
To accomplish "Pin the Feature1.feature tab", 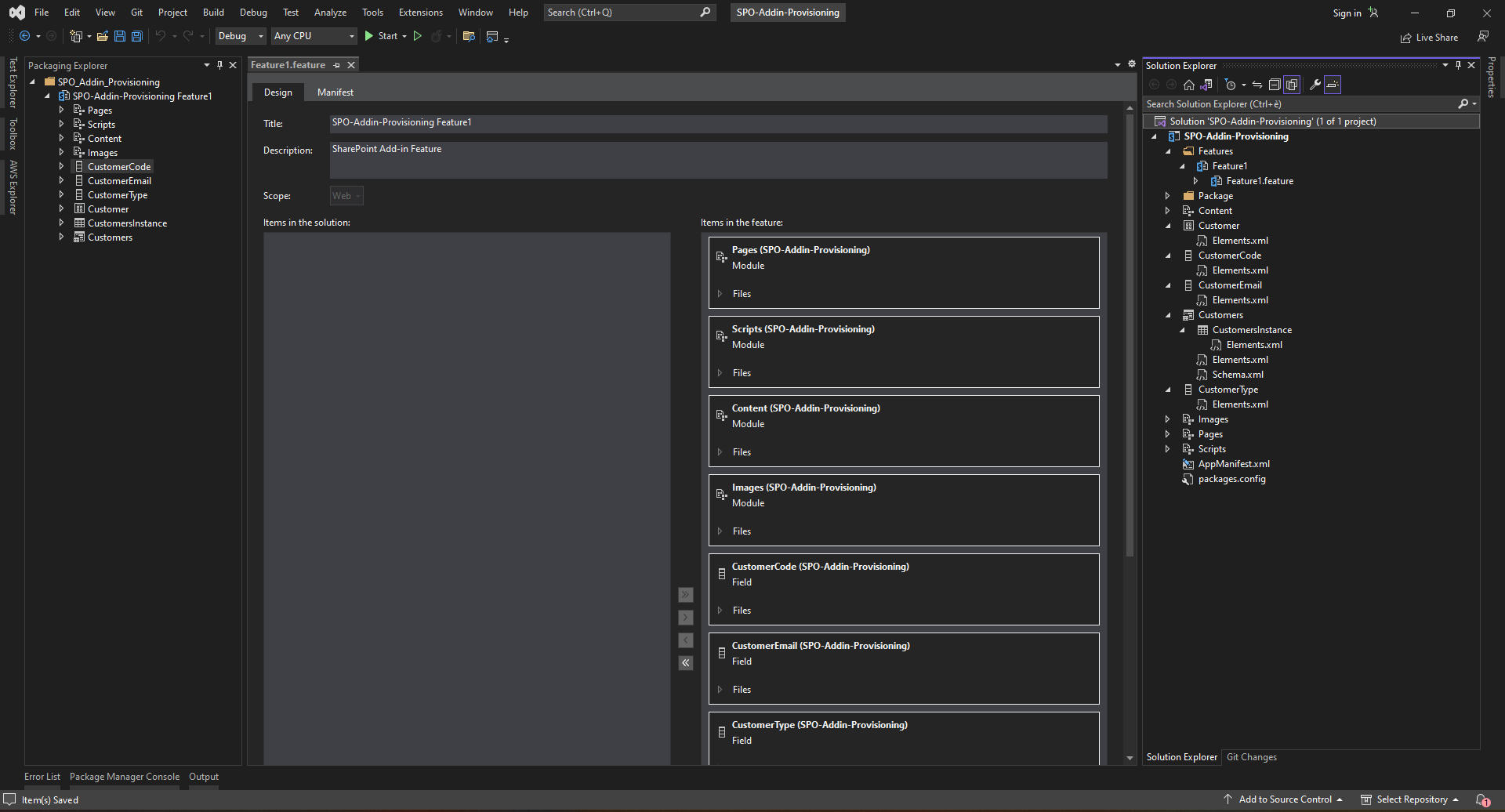I will coord(337,65).
